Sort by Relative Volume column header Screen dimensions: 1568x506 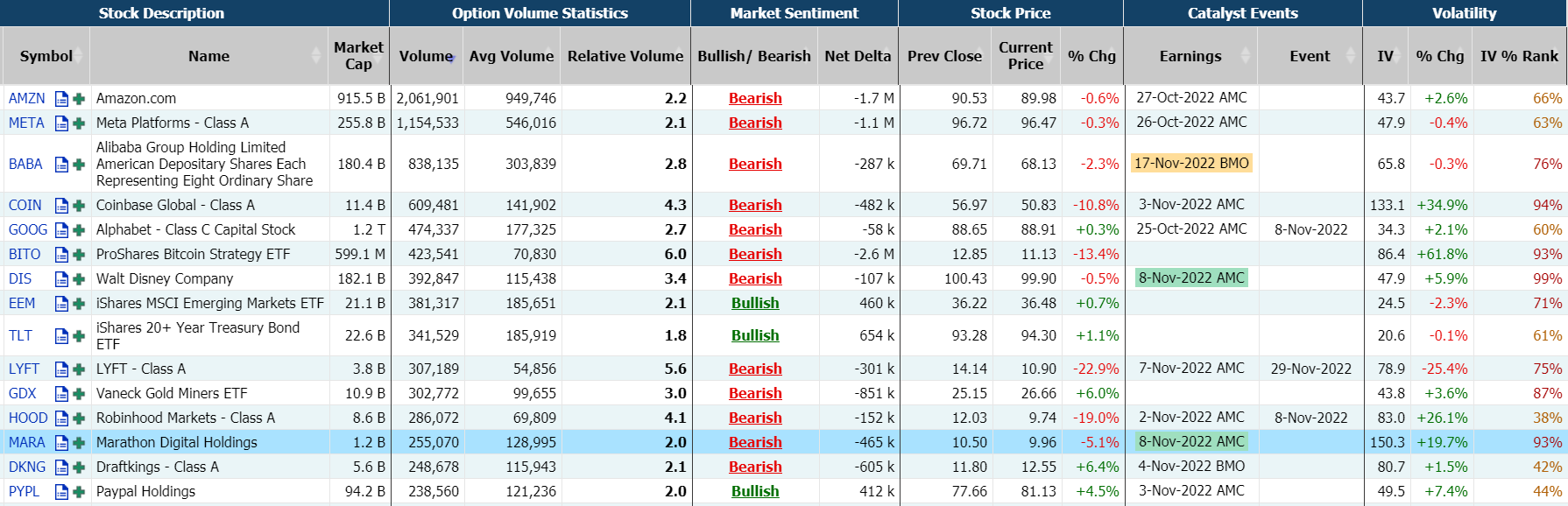click(625, 56)
